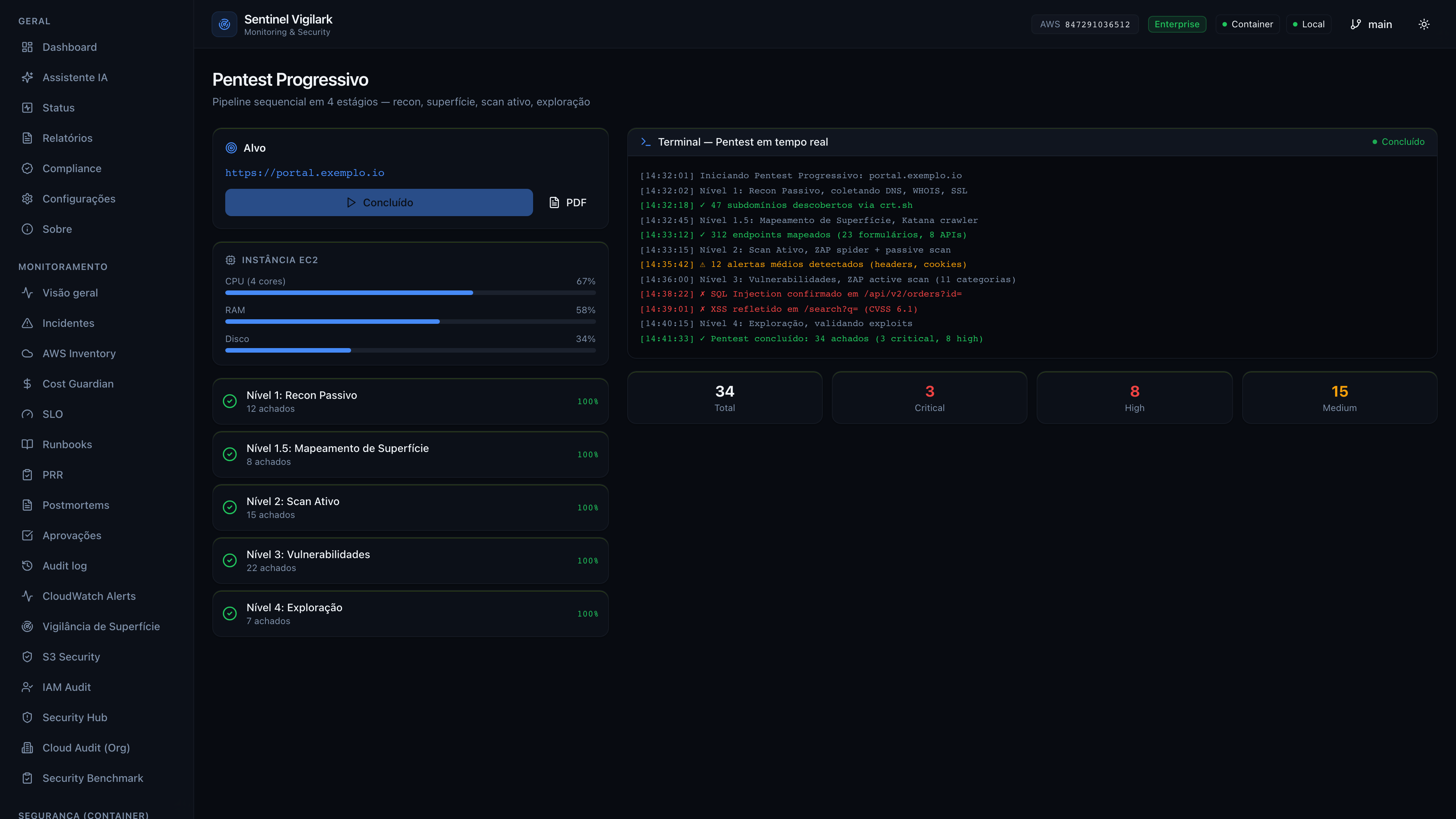This screenshot has width=1456, height=819.
Task: Click the XSS refletido log line
Action: point(779,309)
